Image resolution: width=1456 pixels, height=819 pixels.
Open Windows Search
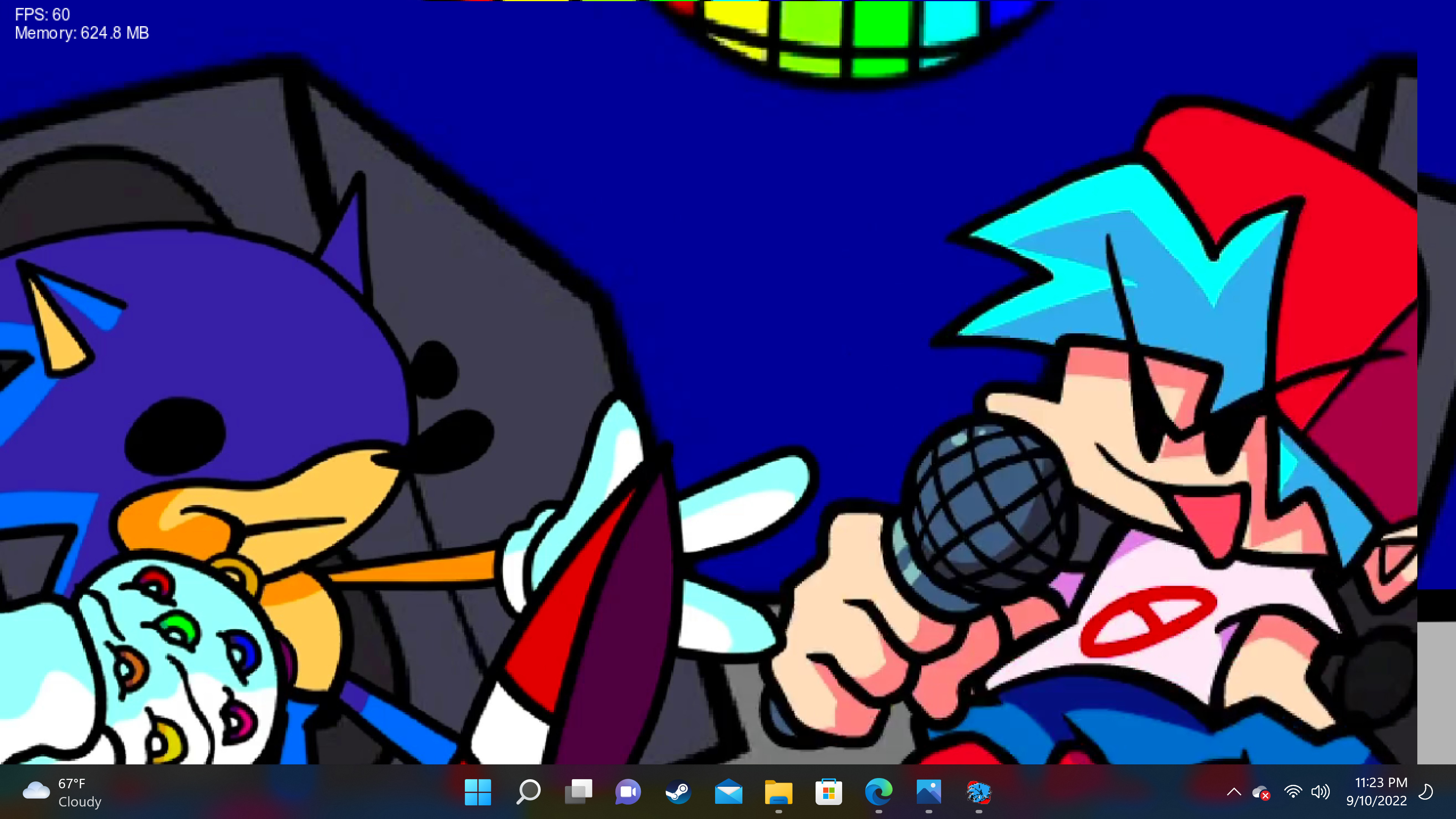coord(528,792)
